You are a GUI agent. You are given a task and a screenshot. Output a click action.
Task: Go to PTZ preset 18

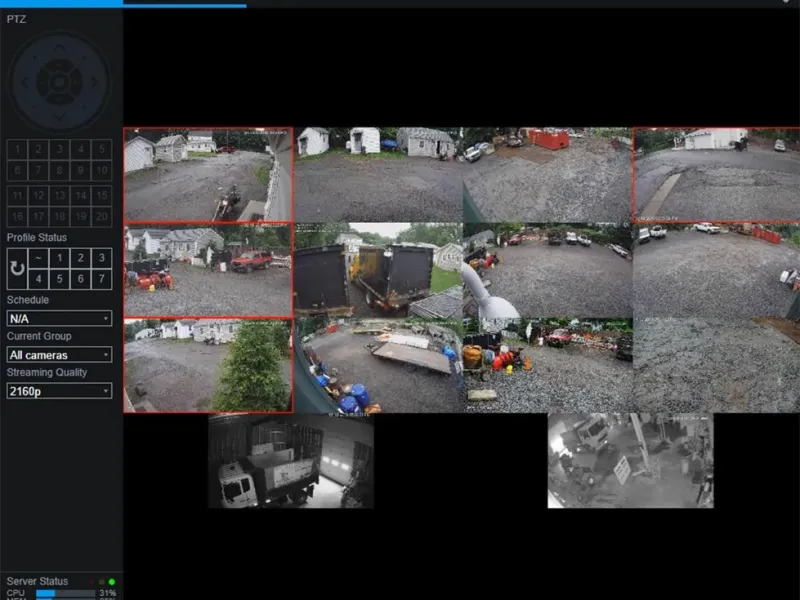pyautogui.click(x=60, y=216)
